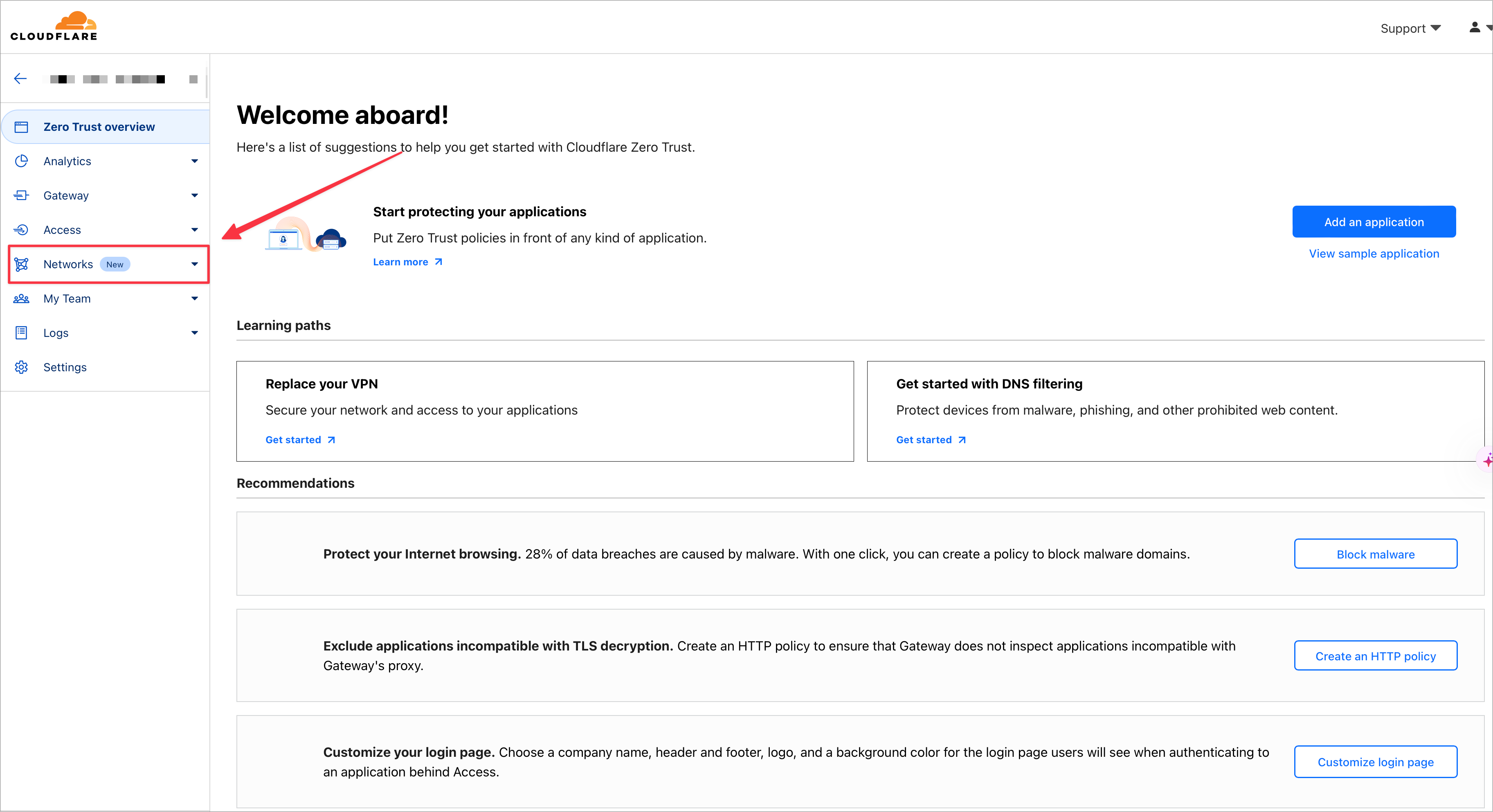Viewport: 1493px width, 812px height.
Task: Click the Welcome aboard! heading
Action: pyautogui.click(x=342, y=114)
